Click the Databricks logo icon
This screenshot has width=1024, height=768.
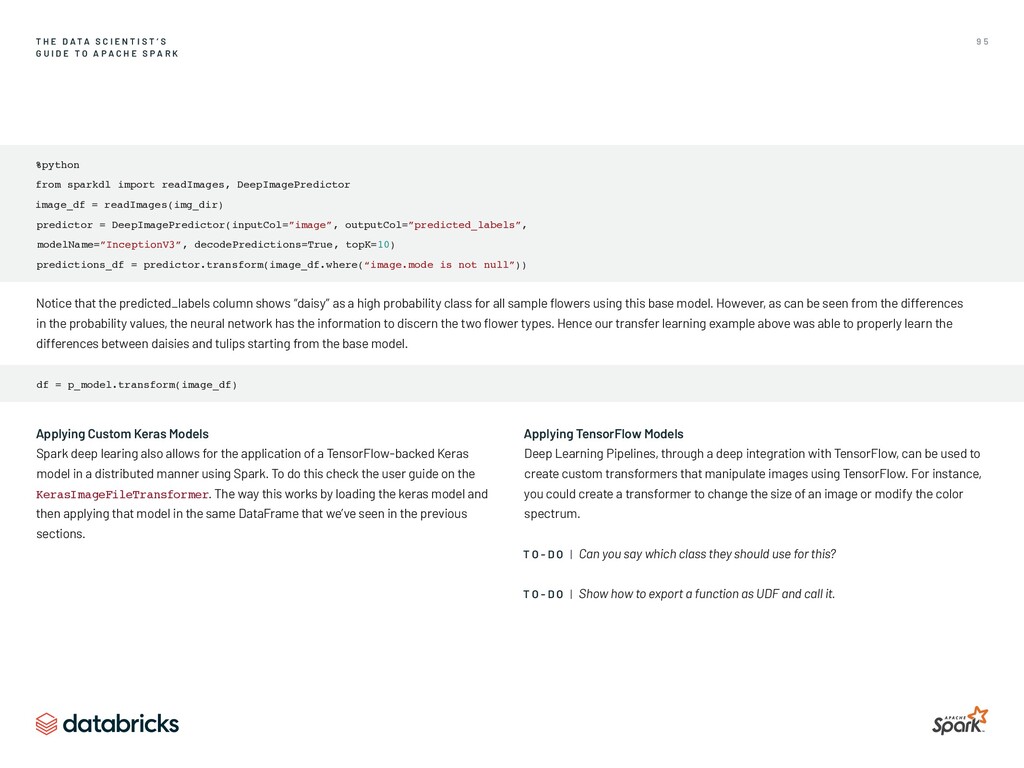[46, 724]
